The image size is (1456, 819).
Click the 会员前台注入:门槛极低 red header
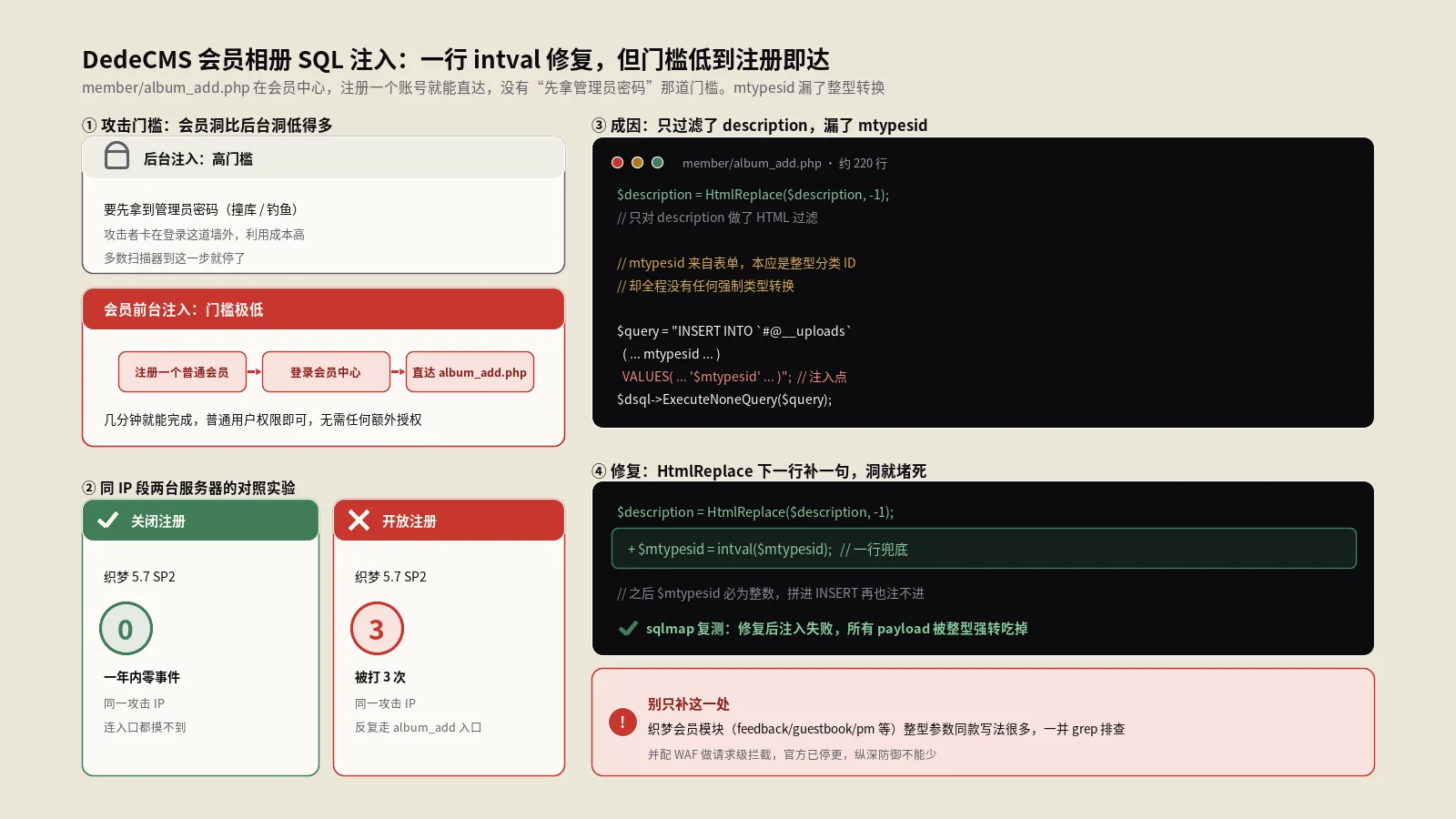323,309
